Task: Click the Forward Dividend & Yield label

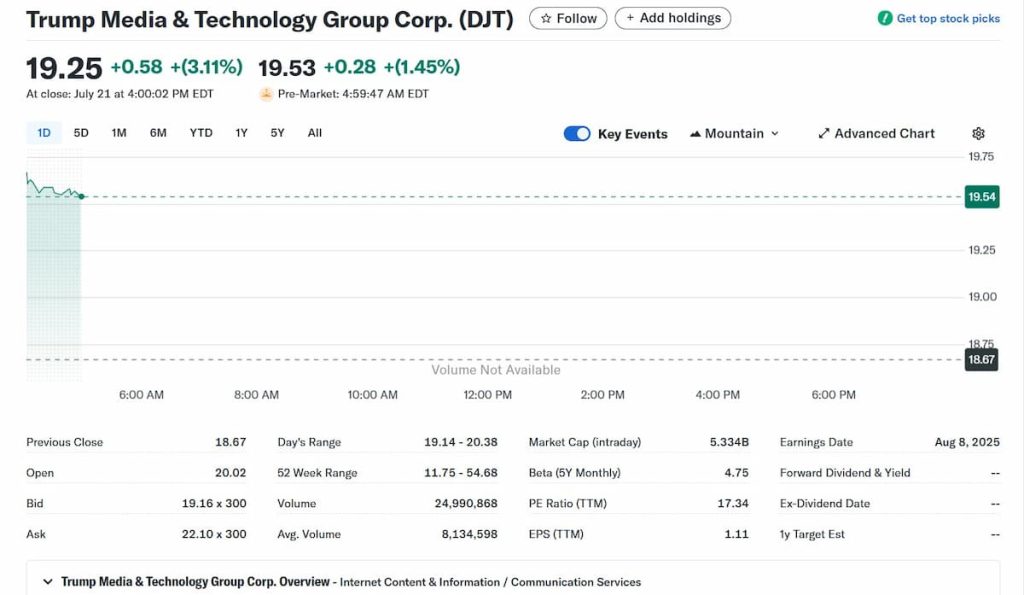Action: click(844, 473)
